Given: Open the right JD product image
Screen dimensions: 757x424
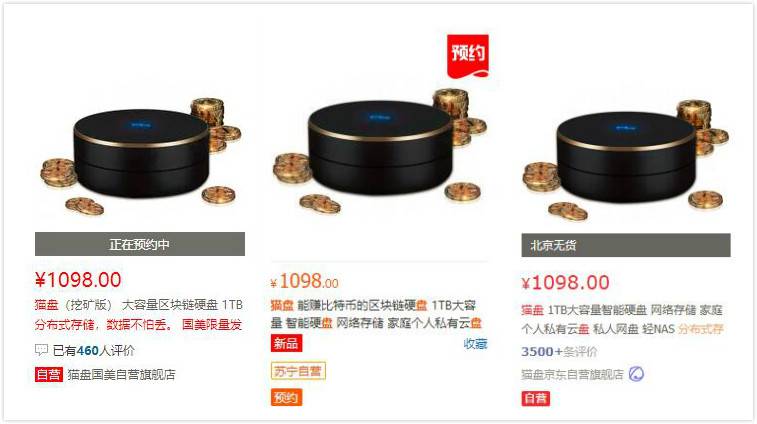Looking at the screenshot, I should 626,157.
